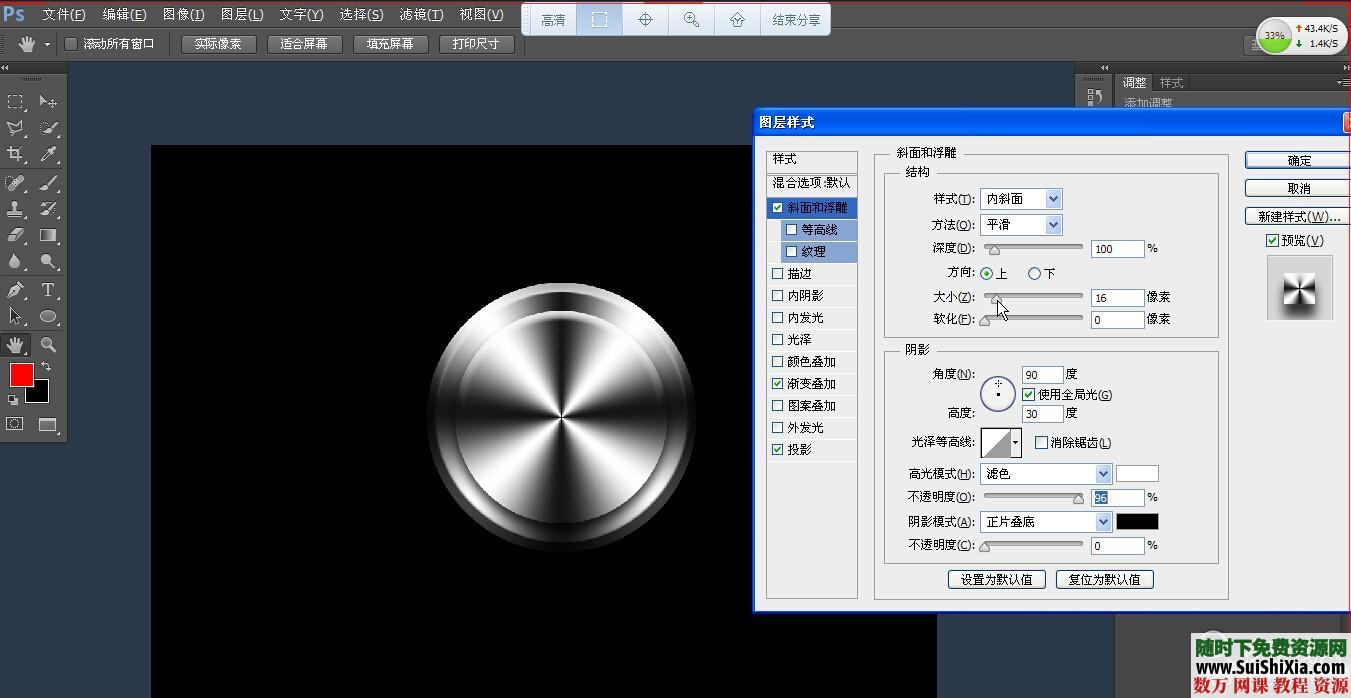The width and height of the screenshot is (1351, 698).
Task: Select the Zoom tool in the toolbox
Action: [49, 344]
